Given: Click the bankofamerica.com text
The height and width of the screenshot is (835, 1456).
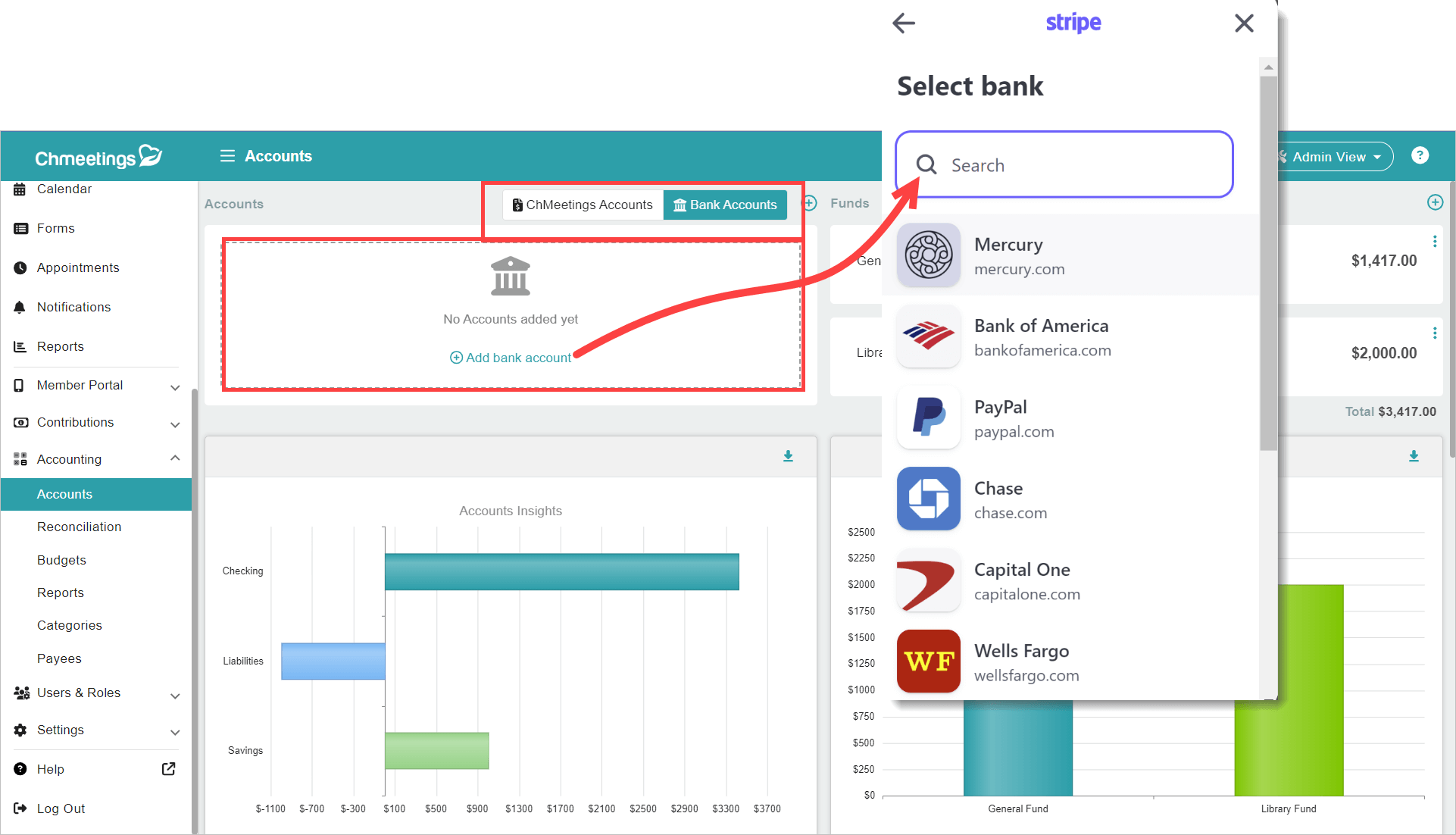Looking at the screenshot, I should click(1042, 350).
